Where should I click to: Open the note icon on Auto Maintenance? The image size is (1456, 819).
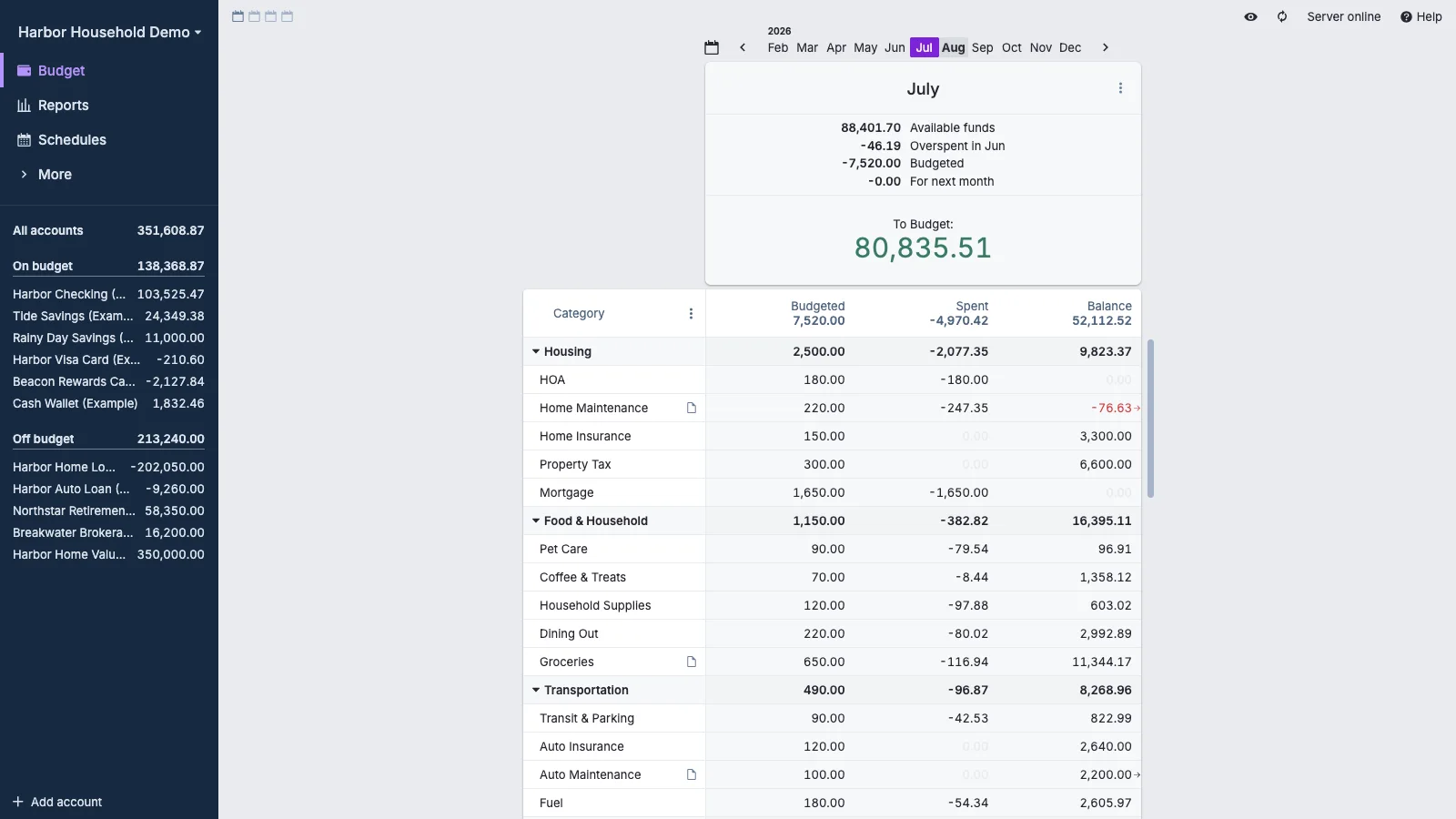[x=692, y=775]
